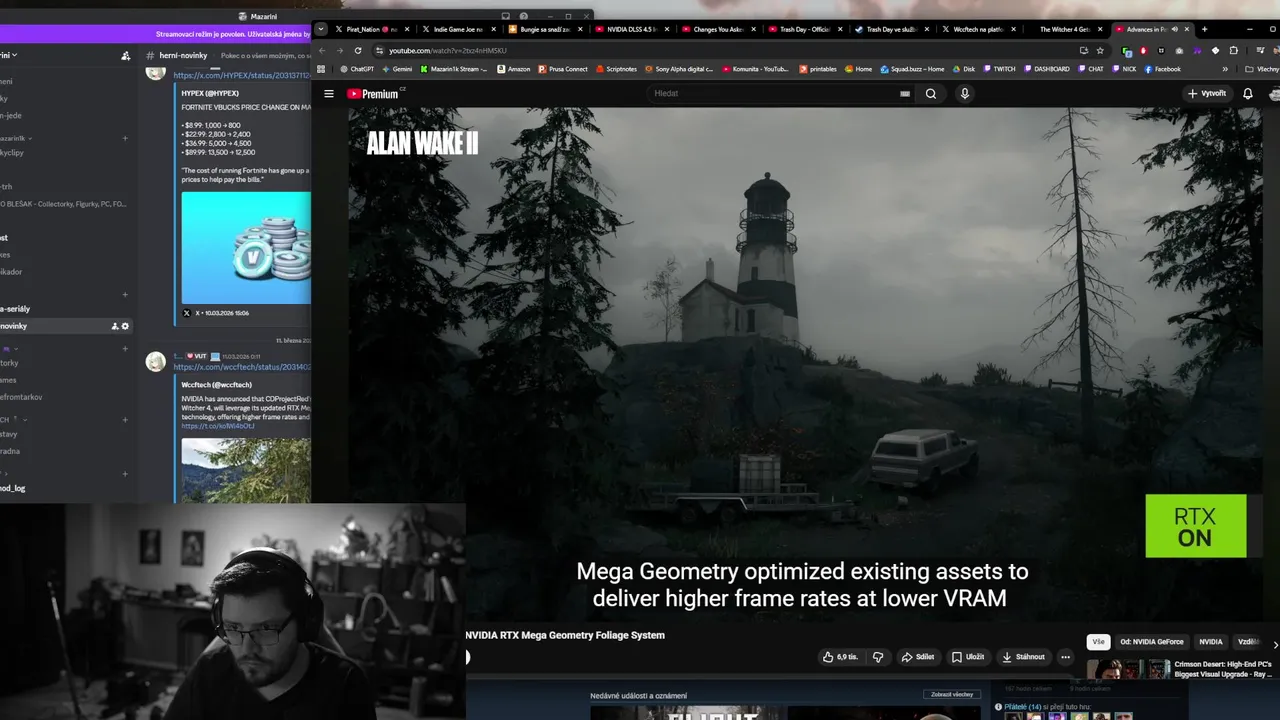The width and height of the screenshot is (1280, 720).
Task: Open YouTube notifications bell
Action: 1248,93
